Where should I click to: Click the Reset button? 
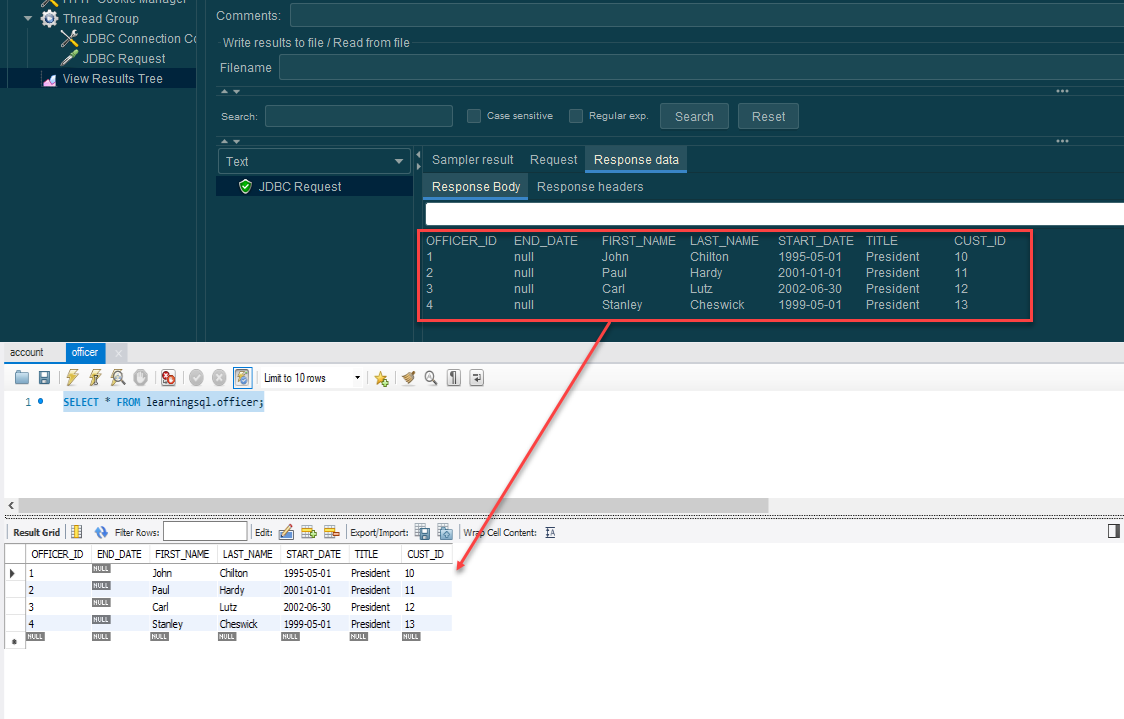tap(768, 116)
